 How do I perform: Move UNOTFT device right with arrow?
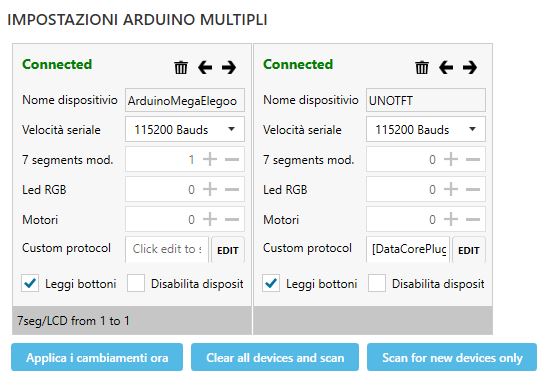click(470, 67)
